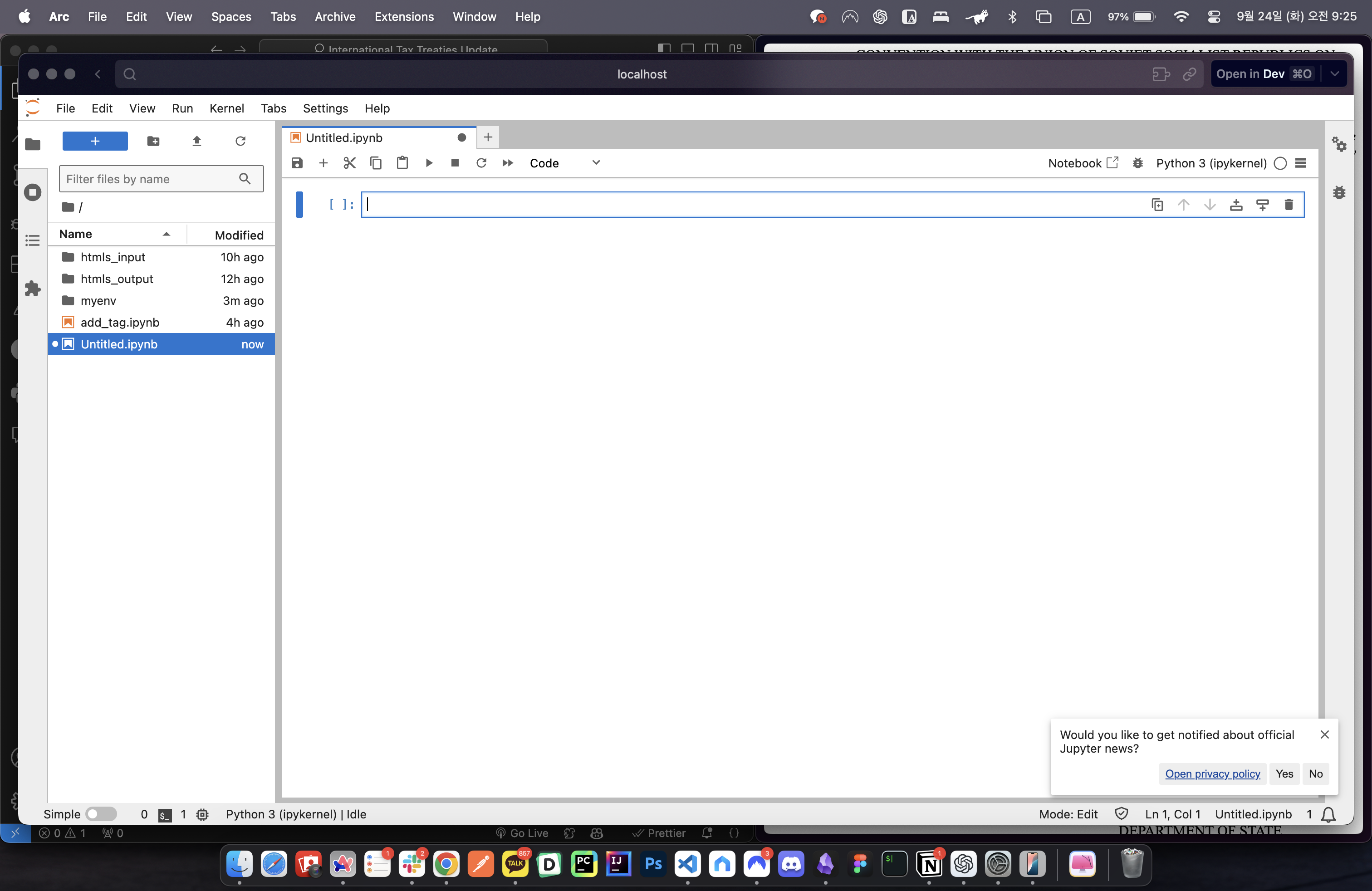Image resolution: width=1372 pixels, height=891 pixels.
Task: Click No on the Jupyter news prompt
Action: [x=1315, y=774]
